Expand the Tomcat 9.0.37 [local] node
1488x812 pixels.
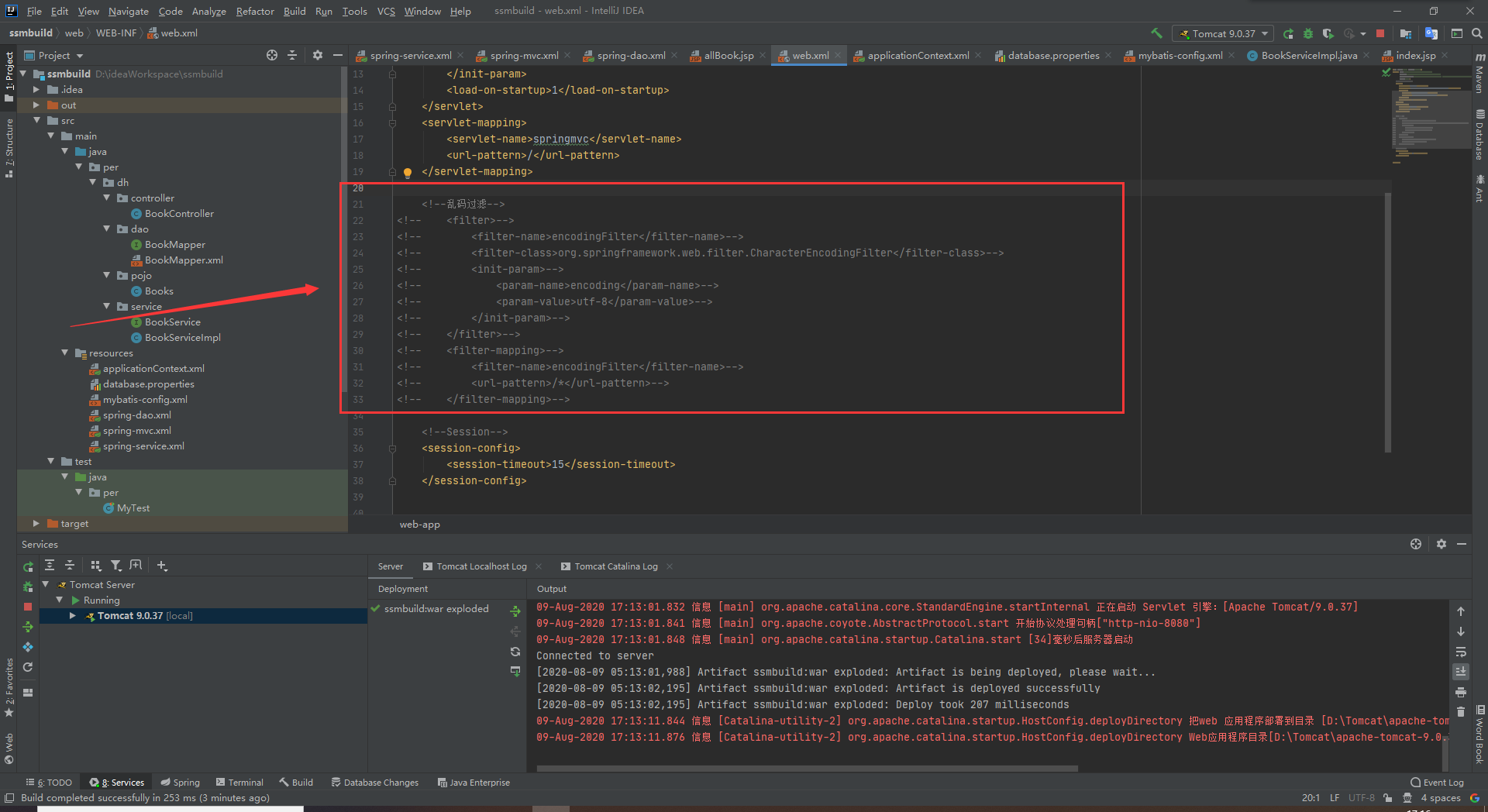point(72,615)
